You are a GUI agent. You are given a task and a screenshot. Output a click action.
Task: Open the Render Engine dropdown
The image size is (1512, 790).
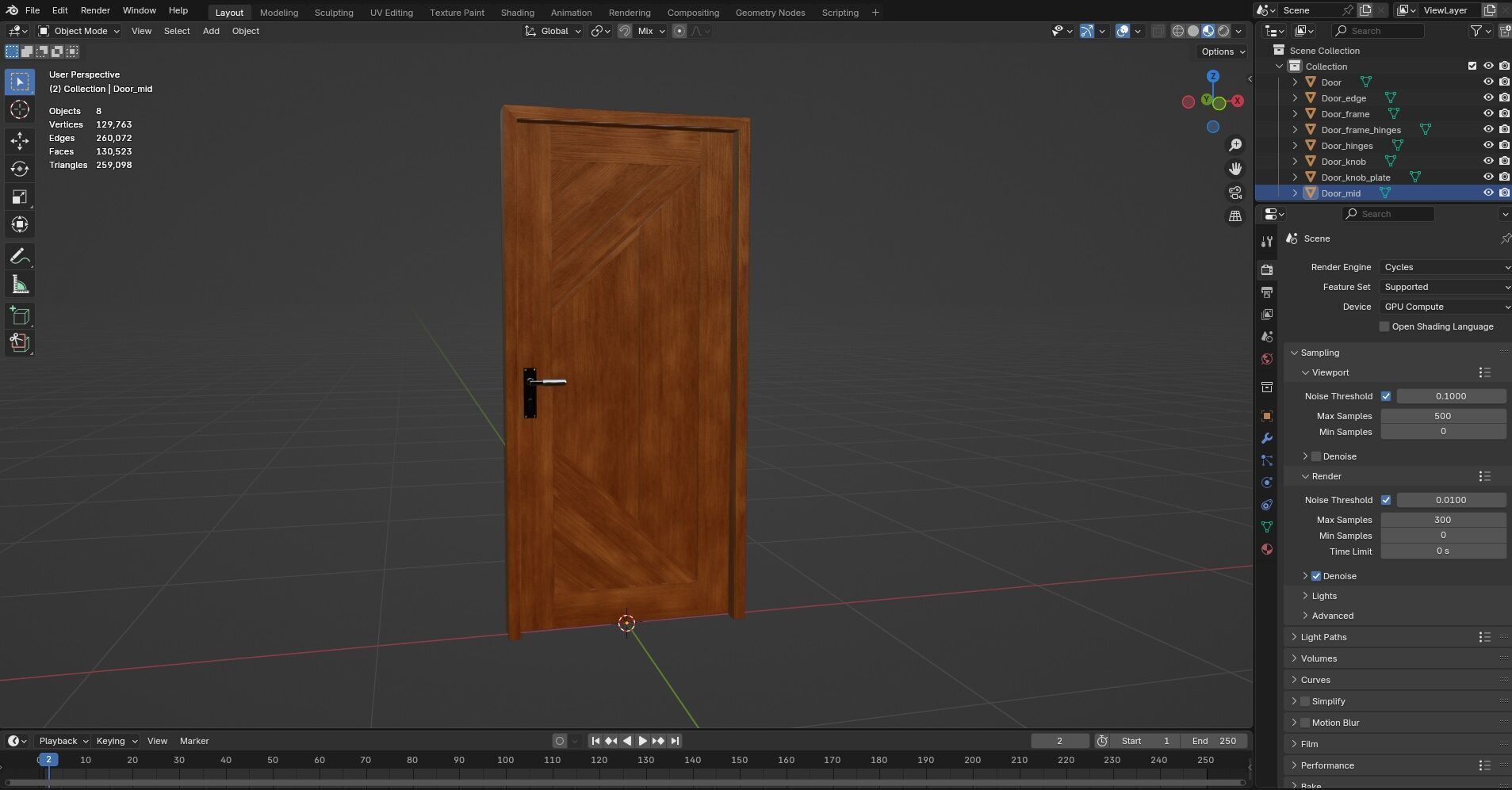point(1445,267)
